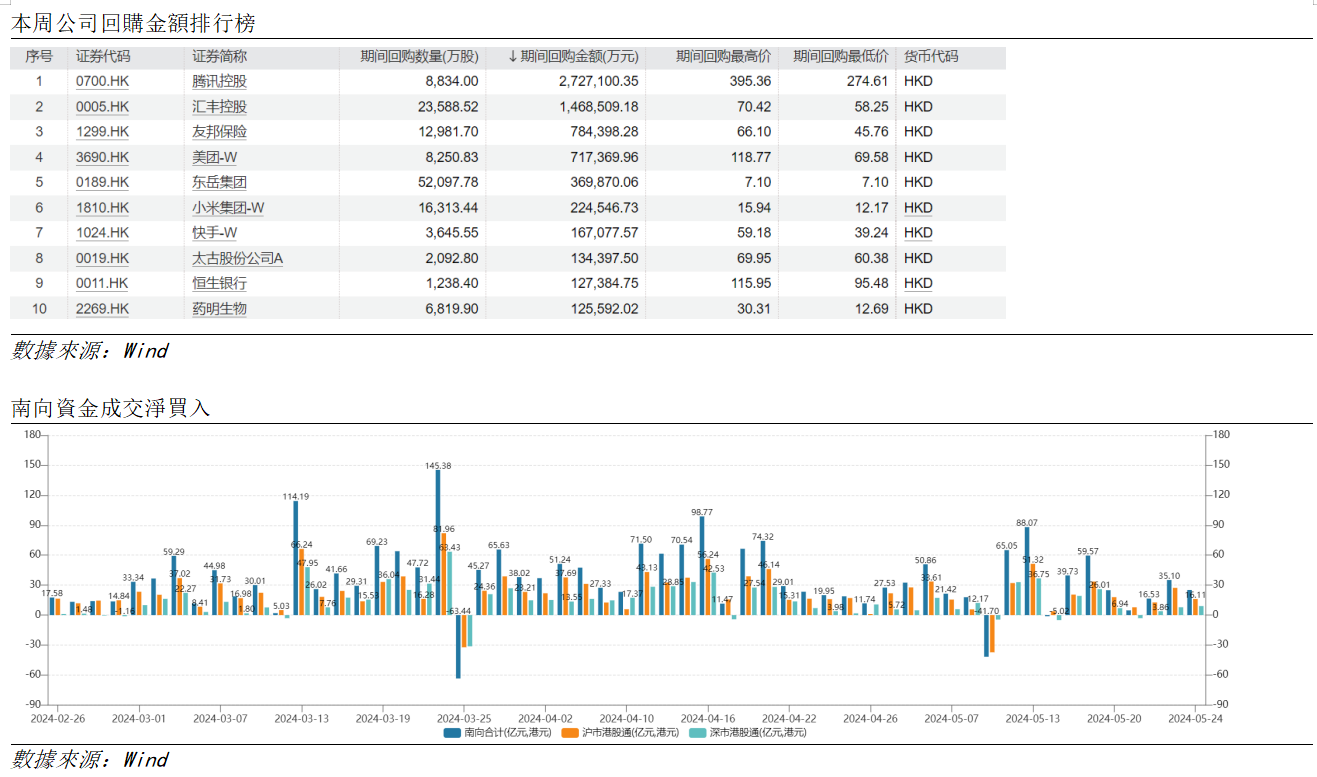Click the 88.07 bar label
Viewport: 1317px width, 777px height.
coord(1027,522)
